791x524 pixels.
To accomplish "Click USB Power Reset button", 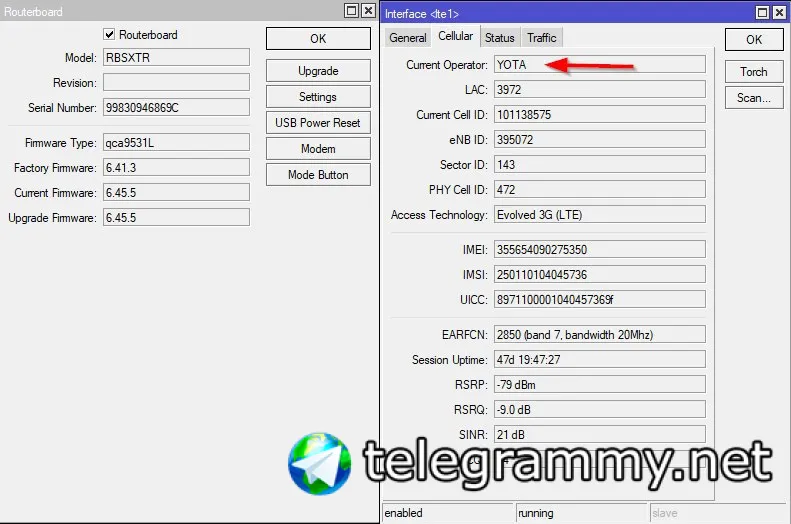I will [318, 123].
